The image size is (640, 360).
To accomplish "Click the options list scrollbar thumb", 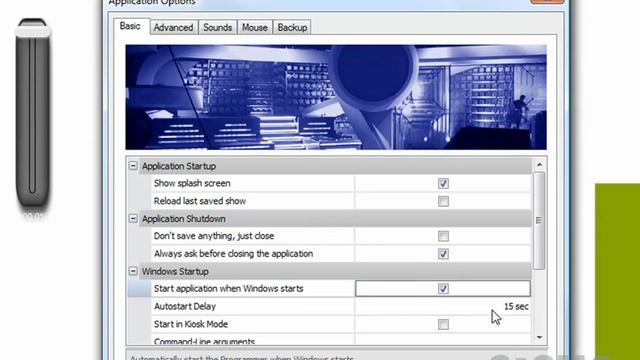I will coord(539,220).
